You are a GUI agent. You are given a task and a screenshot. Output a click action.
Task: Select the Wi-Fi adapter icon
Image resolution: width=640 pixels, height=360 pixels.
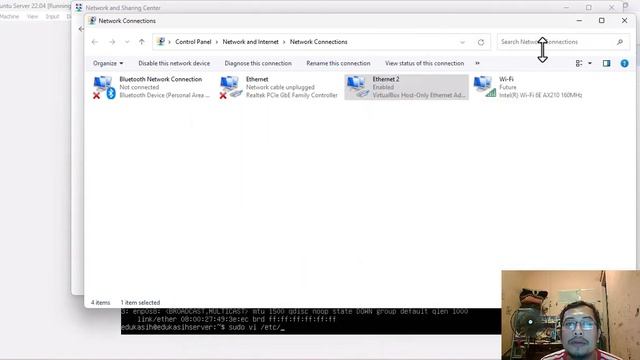point(484,87)
